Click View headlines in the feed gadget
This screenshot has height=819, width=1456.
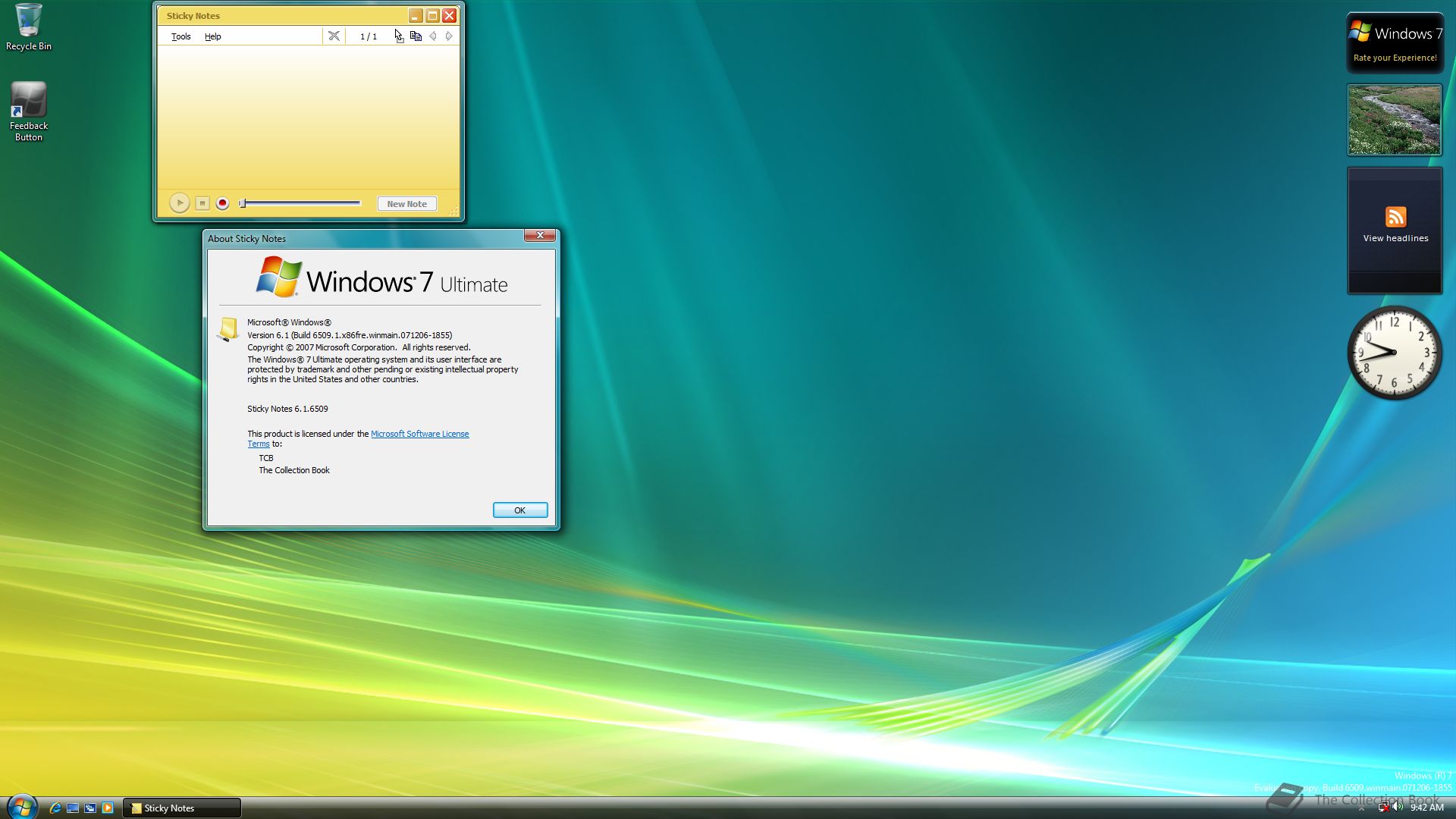(1395, 238)
